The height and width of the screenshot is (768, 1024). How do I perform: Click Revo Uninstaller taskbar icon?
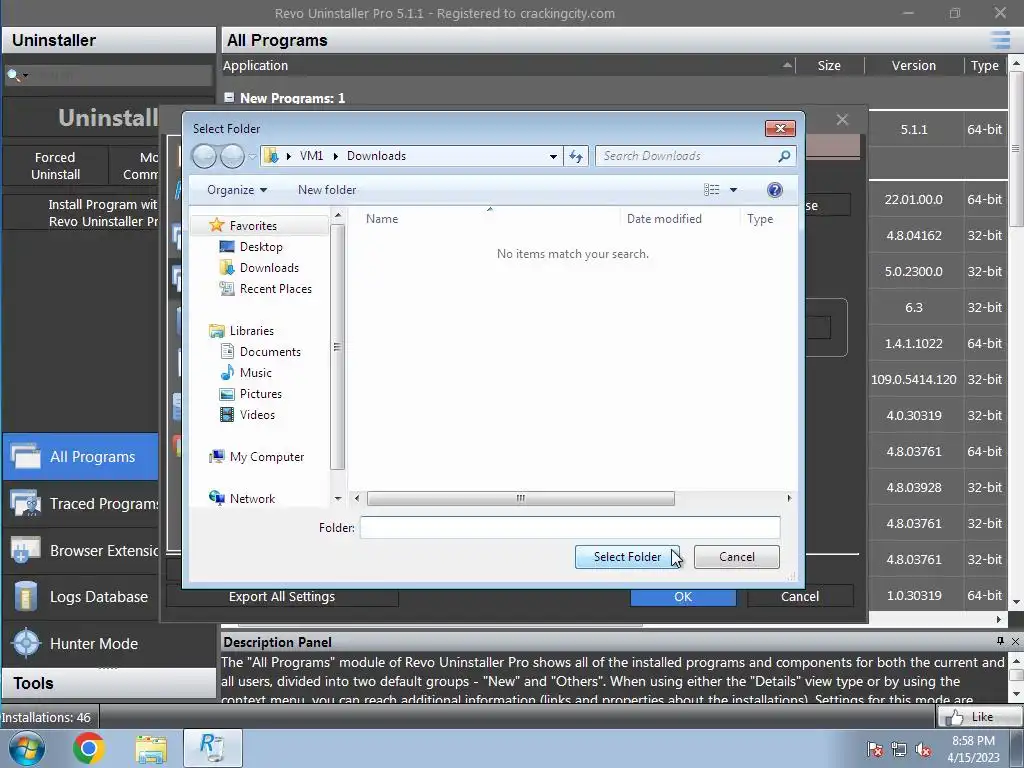coord(213,748)
